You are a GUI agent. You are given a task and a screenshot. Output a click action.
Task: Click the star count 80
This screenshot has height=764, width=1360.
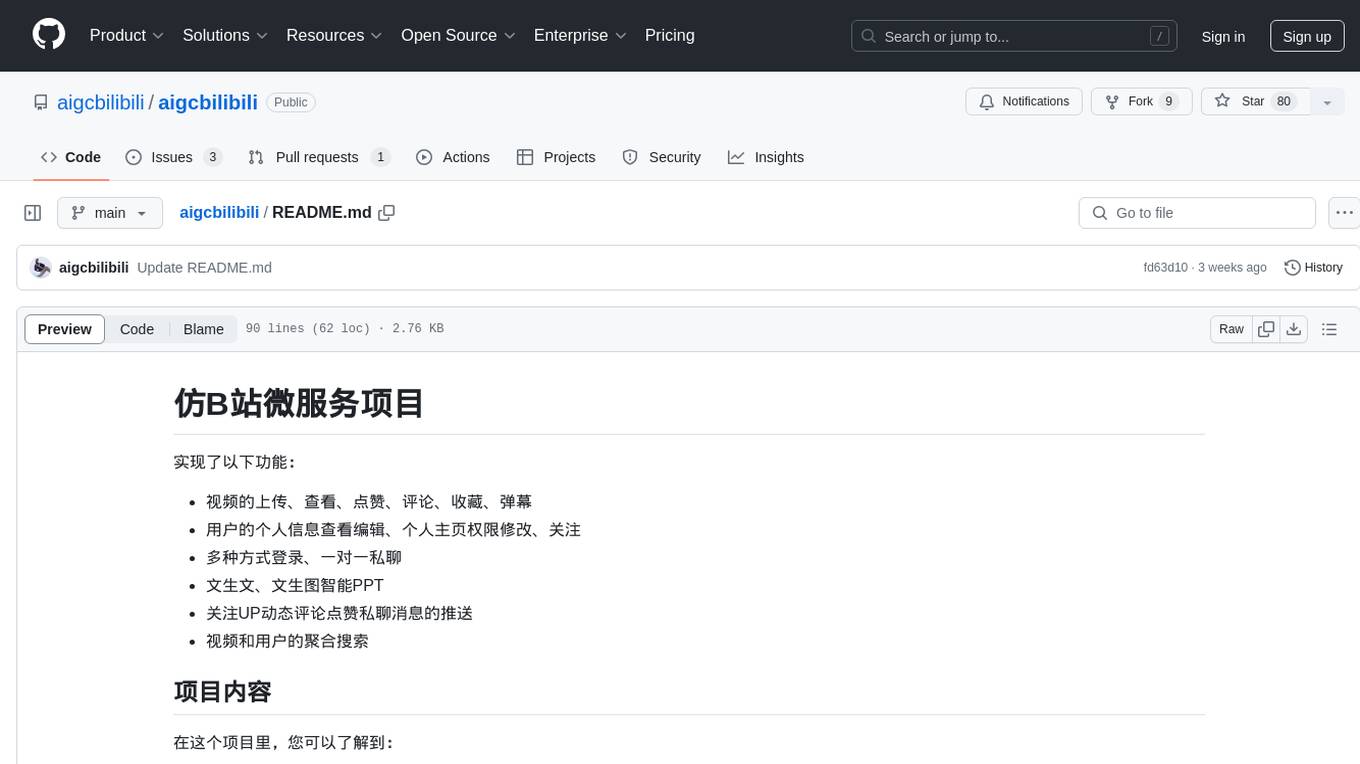pos(1284,102)
